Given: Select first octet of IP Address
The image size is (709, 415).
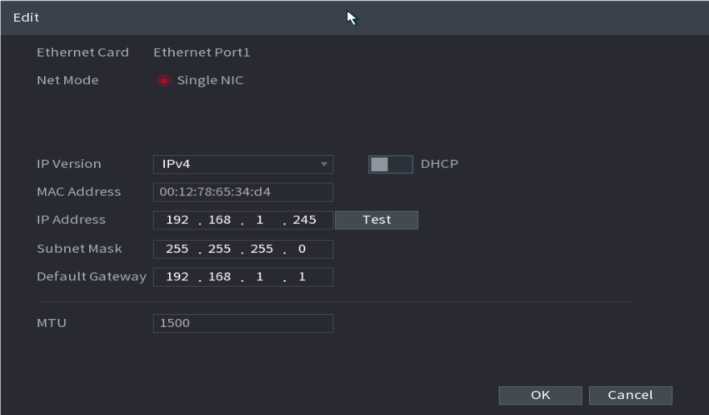Looking at the screenshot, I should [x=176, y=220].
